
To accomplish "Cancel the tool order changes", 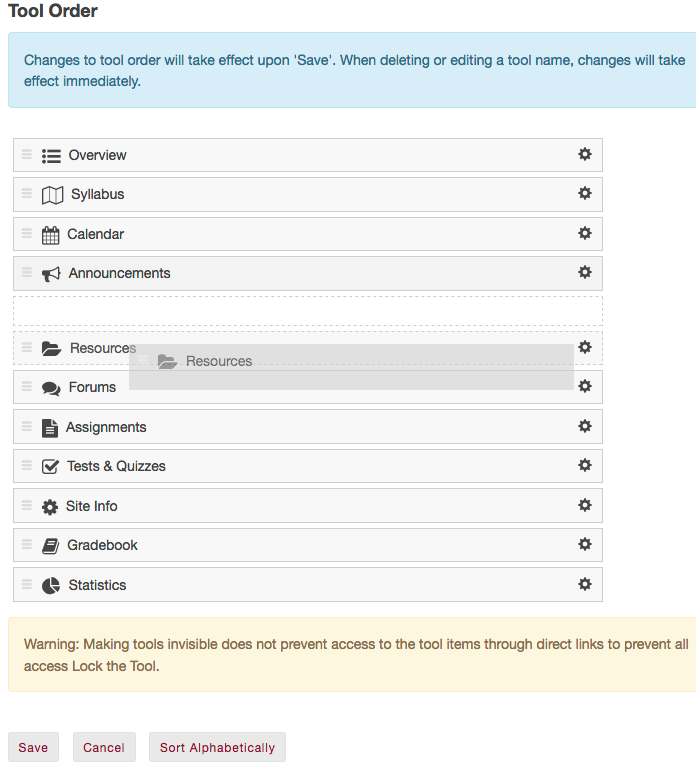I will (104, 747).
